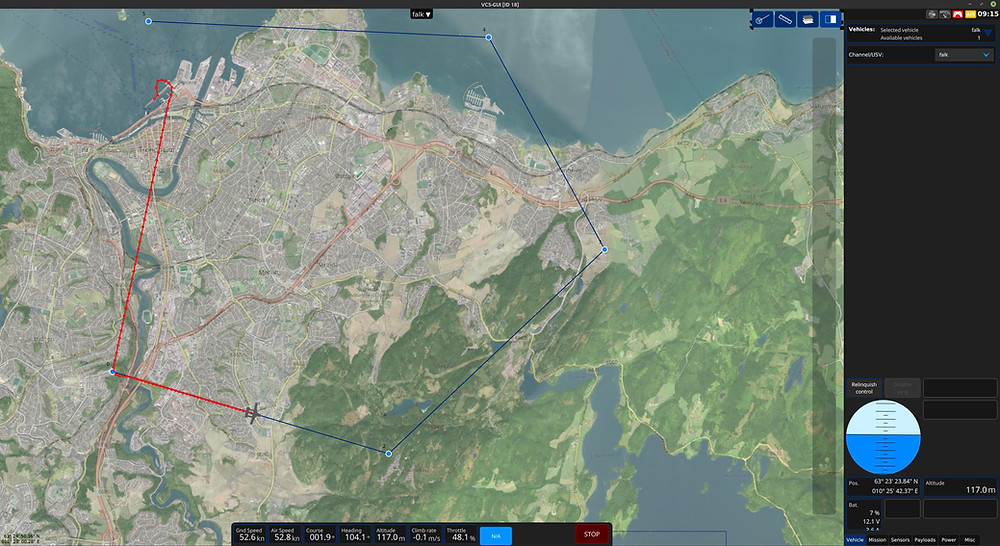The height and width of the screenshot is (546, 1000).
Task: Click the red gamepad status icon
Action: pos(957,14)
